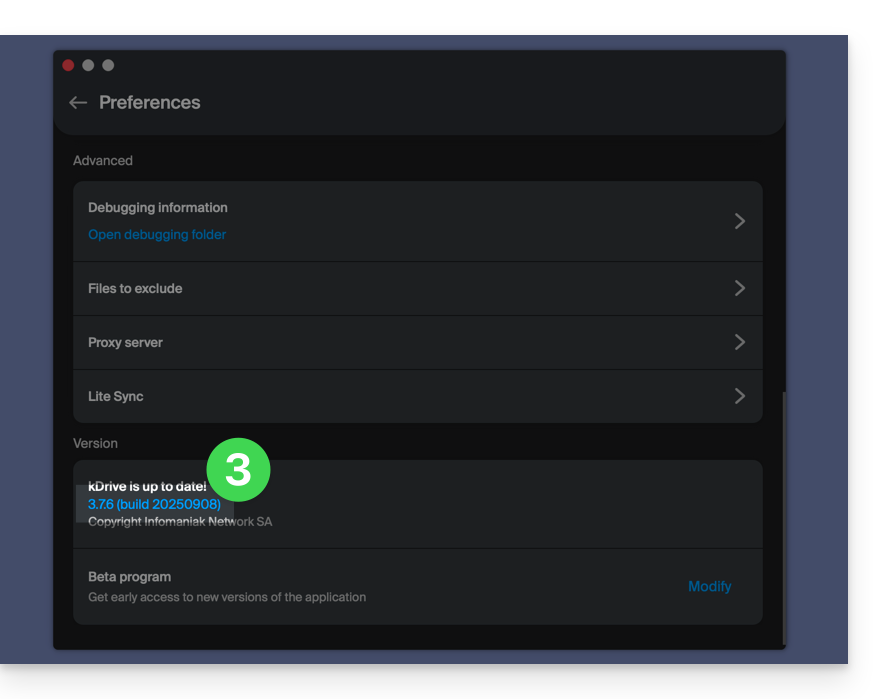Modify the Beta program setting

709,587
